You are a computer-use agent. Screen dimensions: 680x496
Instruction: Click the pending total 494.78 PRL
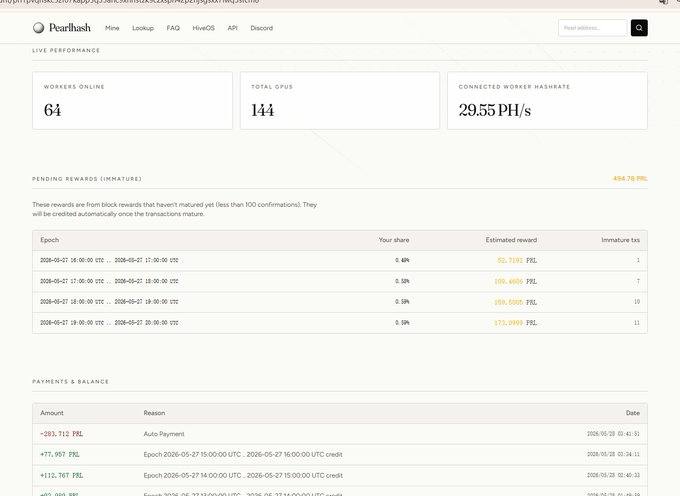630,179
